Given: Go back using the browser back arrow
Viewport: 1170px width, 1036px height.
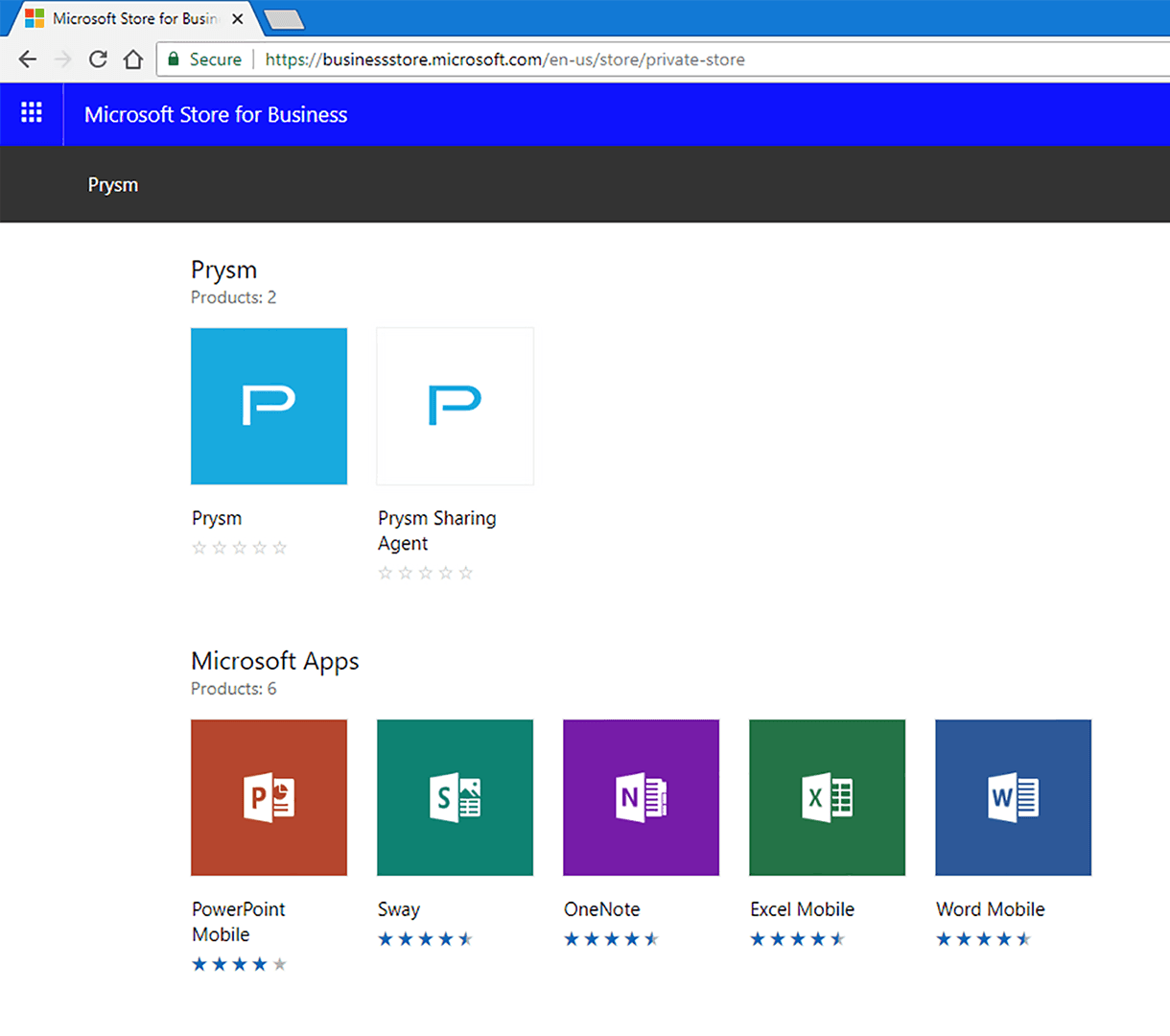Looking at the screenshot, I should coord(28,59).
